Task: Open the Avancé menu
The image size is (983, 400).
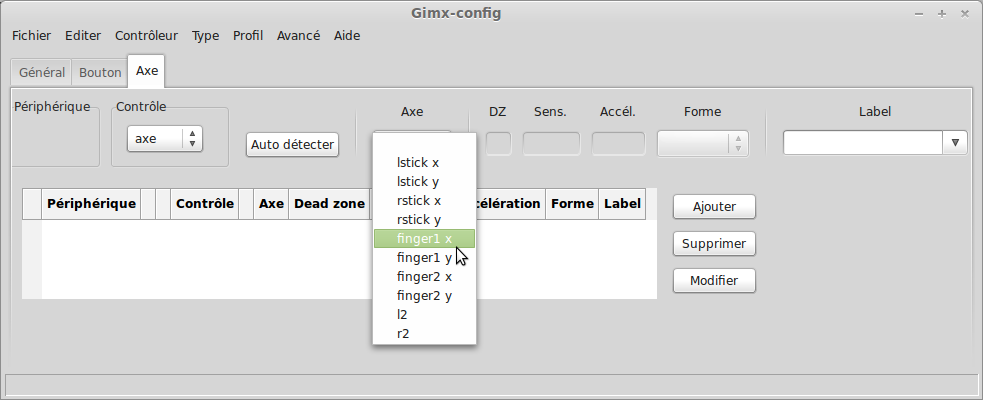Action: pyautogui.click(x=298, y=36)
